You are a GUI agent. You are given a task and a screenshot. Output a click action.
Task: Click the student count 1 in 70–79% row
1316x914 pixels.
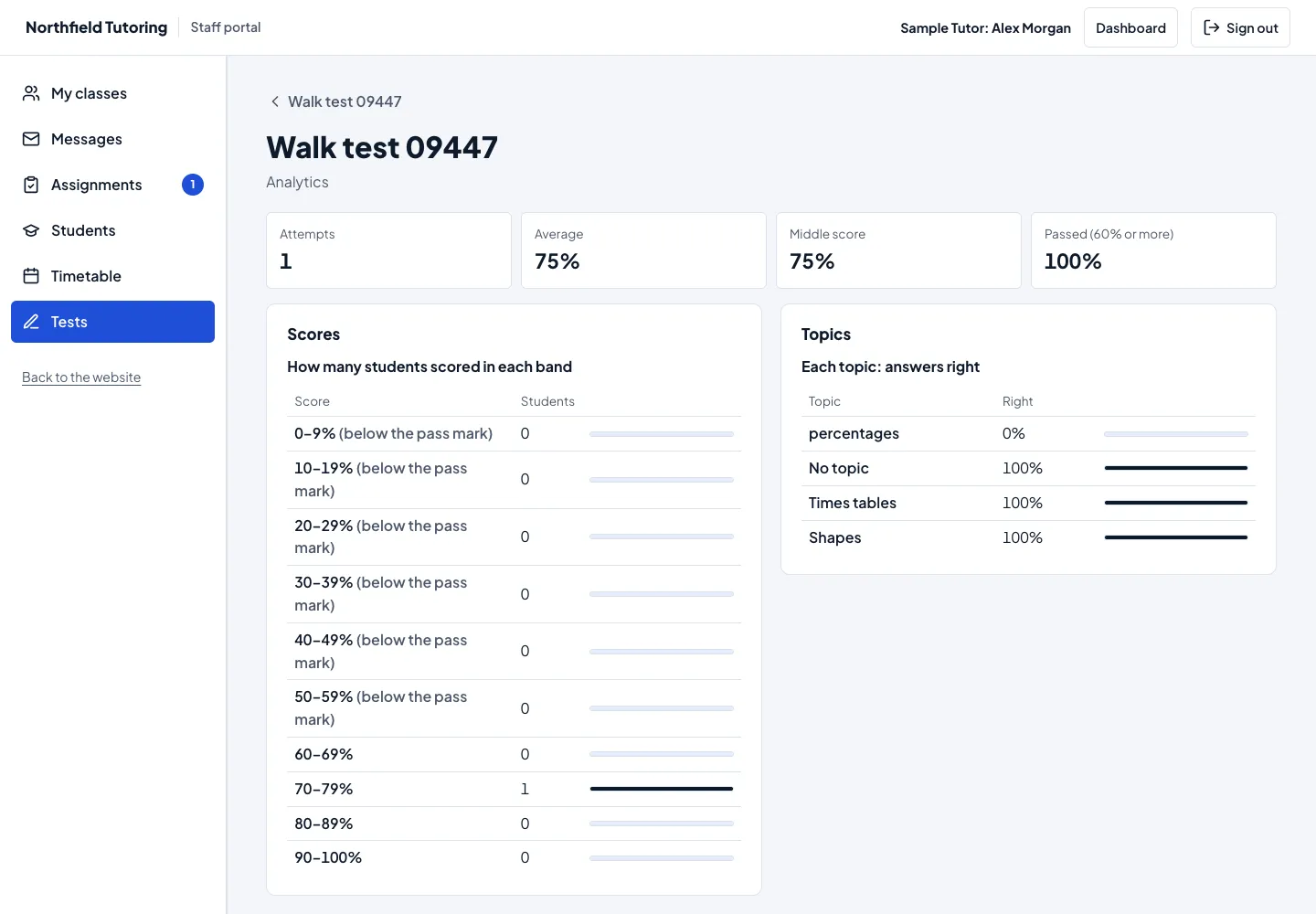pyautogui.click(x=525, y=789)
